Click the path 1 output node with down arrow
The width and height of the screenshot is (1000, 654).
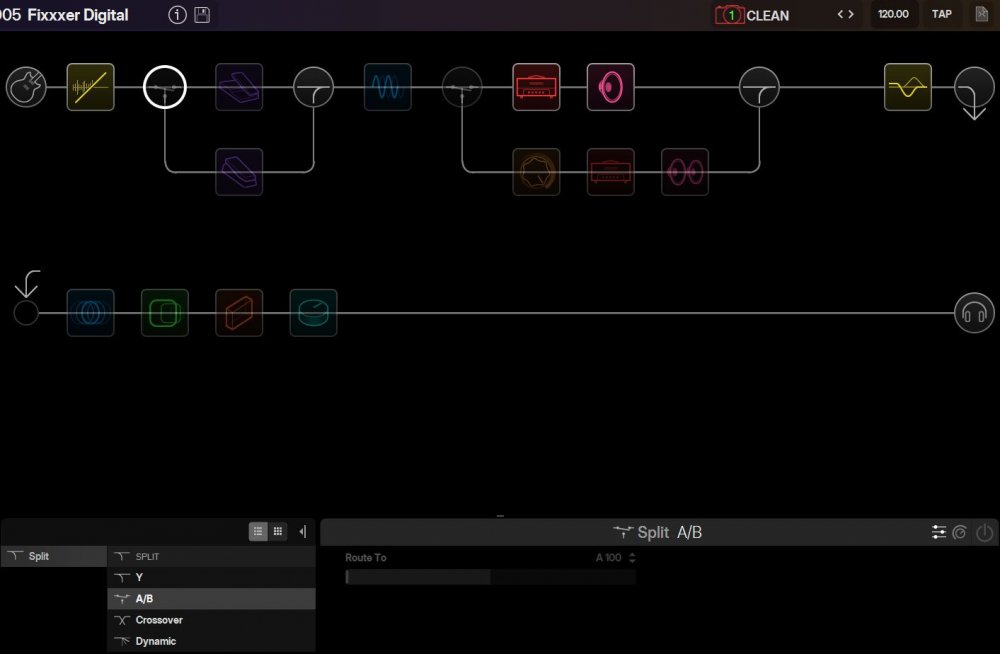click(974, 89)
